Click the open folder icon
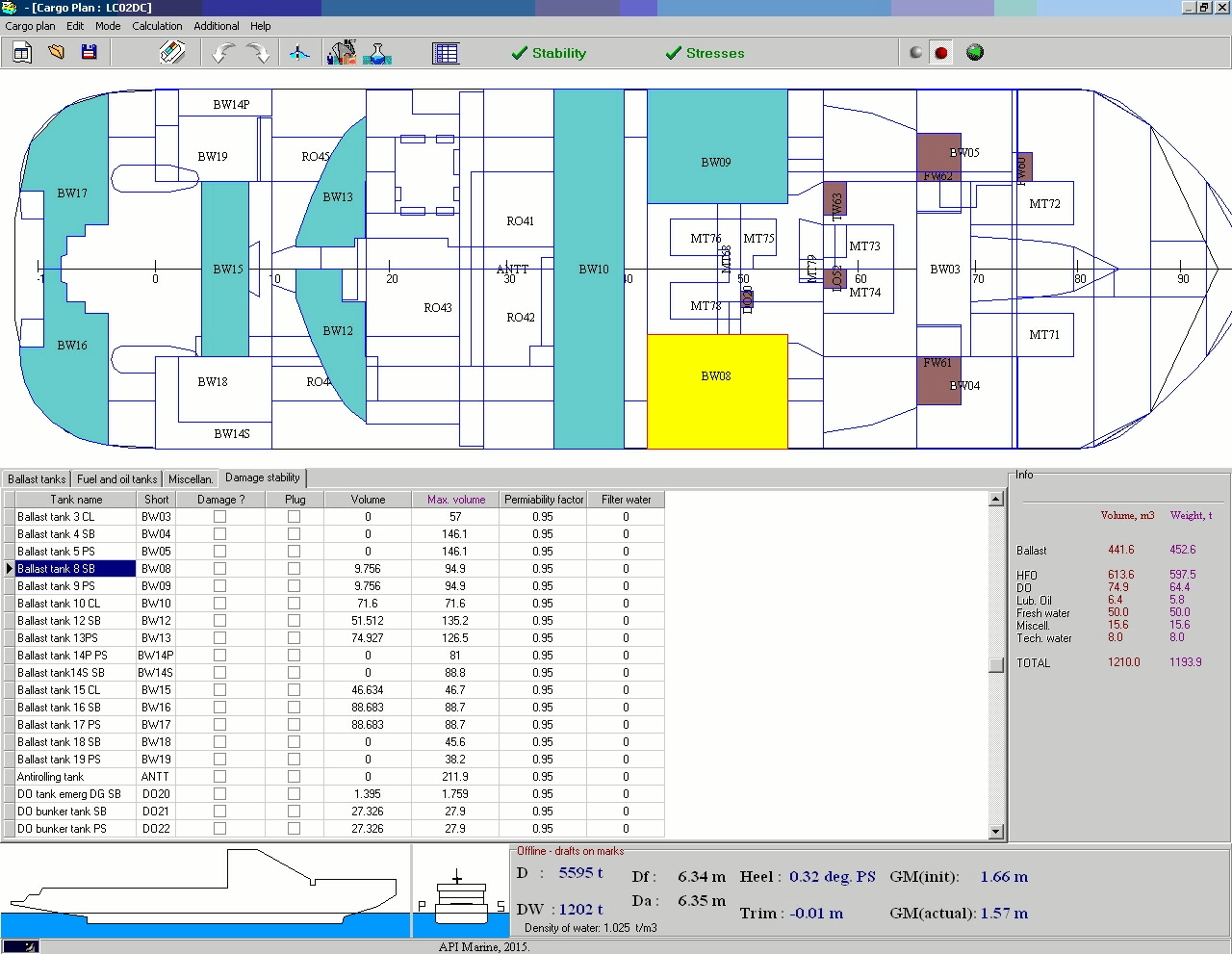Viewport: 1232px width, 954px height. pos(56,53)
